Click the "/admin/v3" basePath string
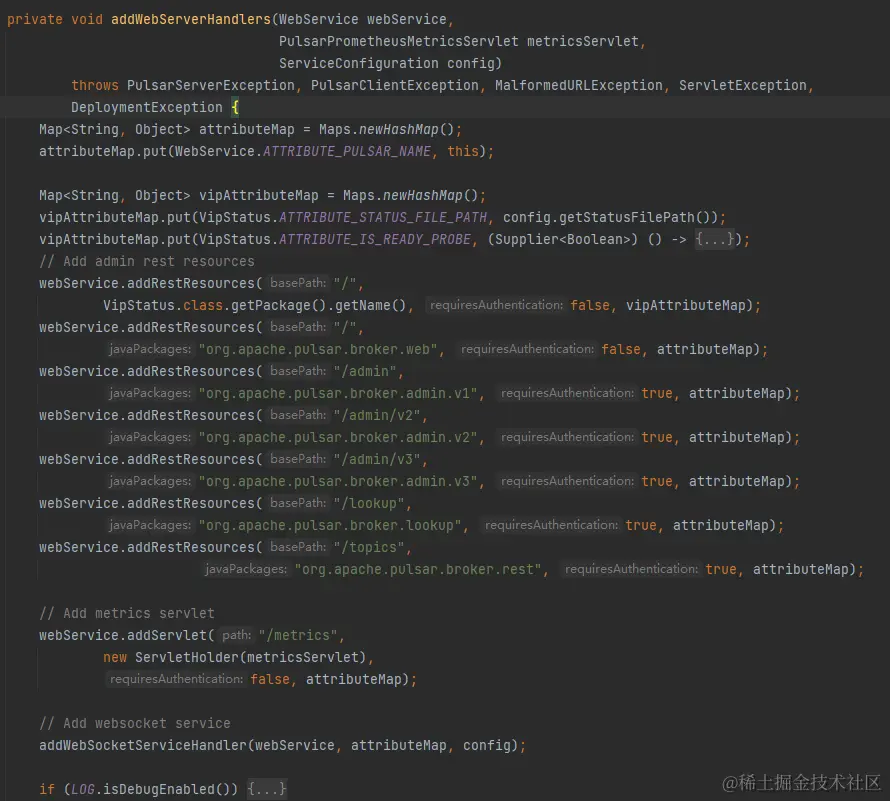 coord(377,459)
